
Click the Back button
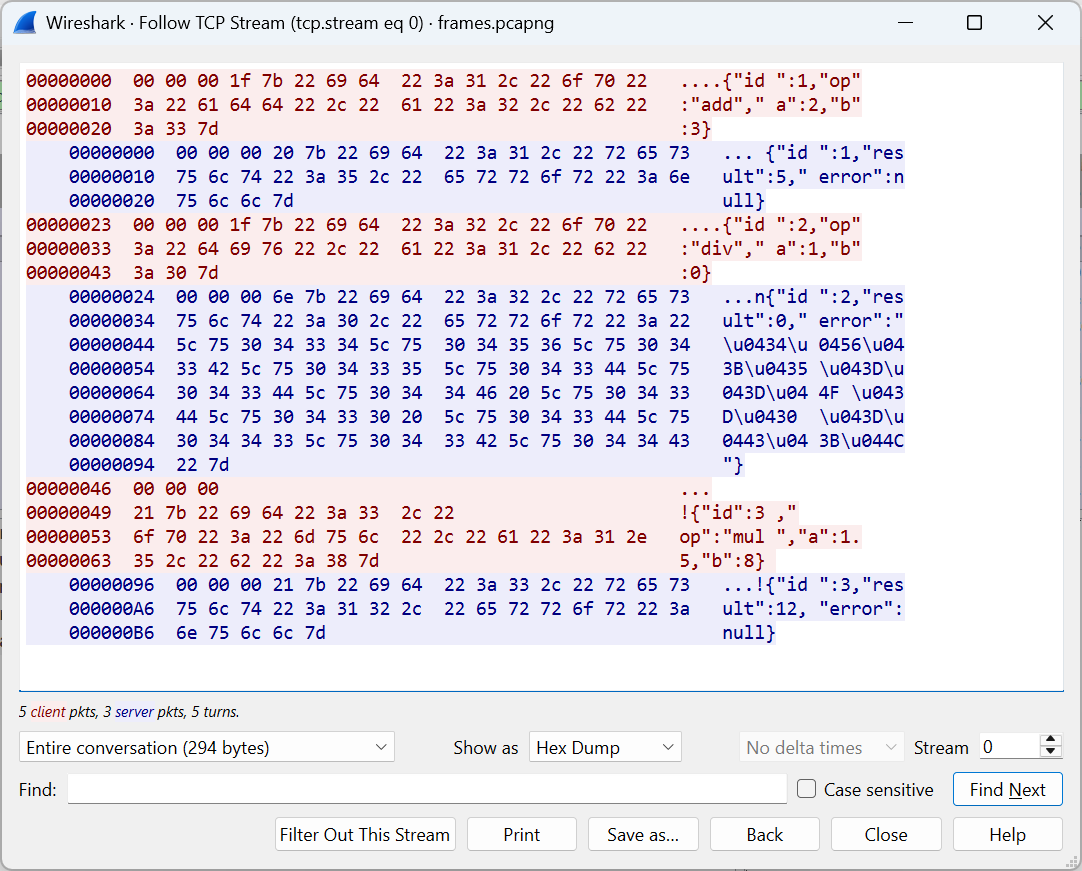click(765, 834)
